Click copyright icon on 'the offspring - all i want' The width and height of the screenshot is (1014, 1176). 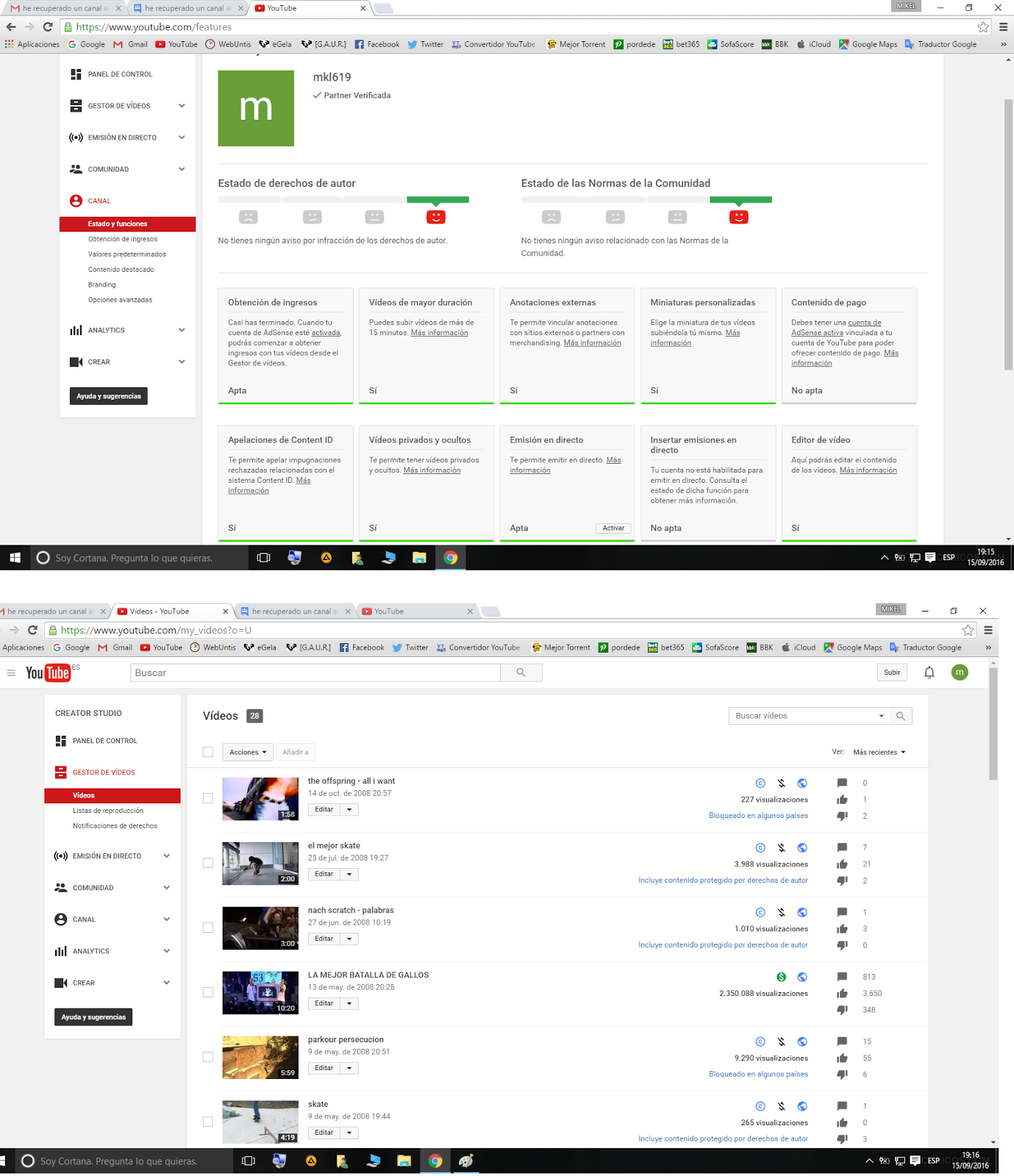pos(761,783)
